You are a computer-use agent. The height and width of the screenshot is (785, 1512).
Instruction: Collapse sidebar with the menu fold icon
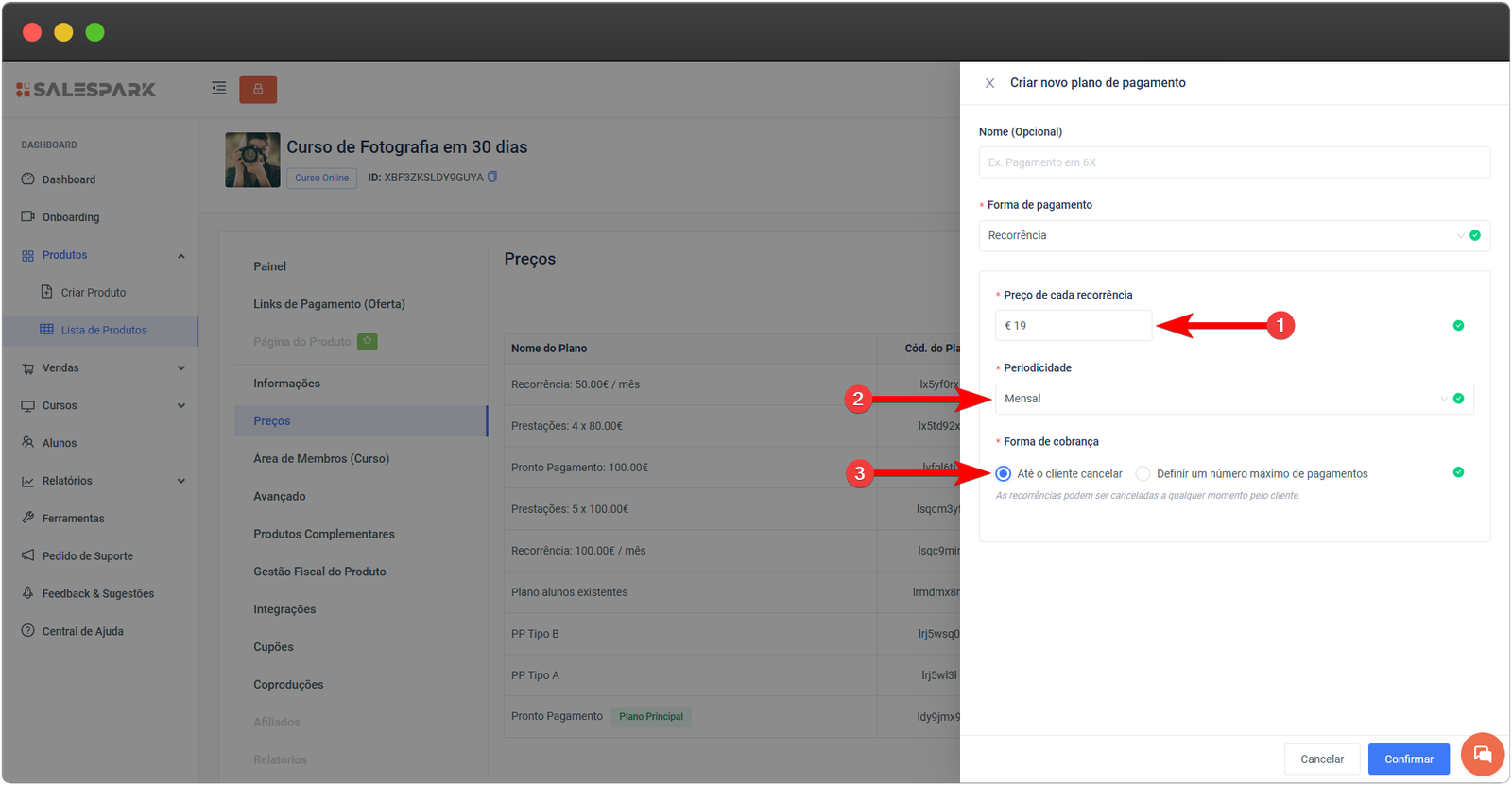coord(219,88)
